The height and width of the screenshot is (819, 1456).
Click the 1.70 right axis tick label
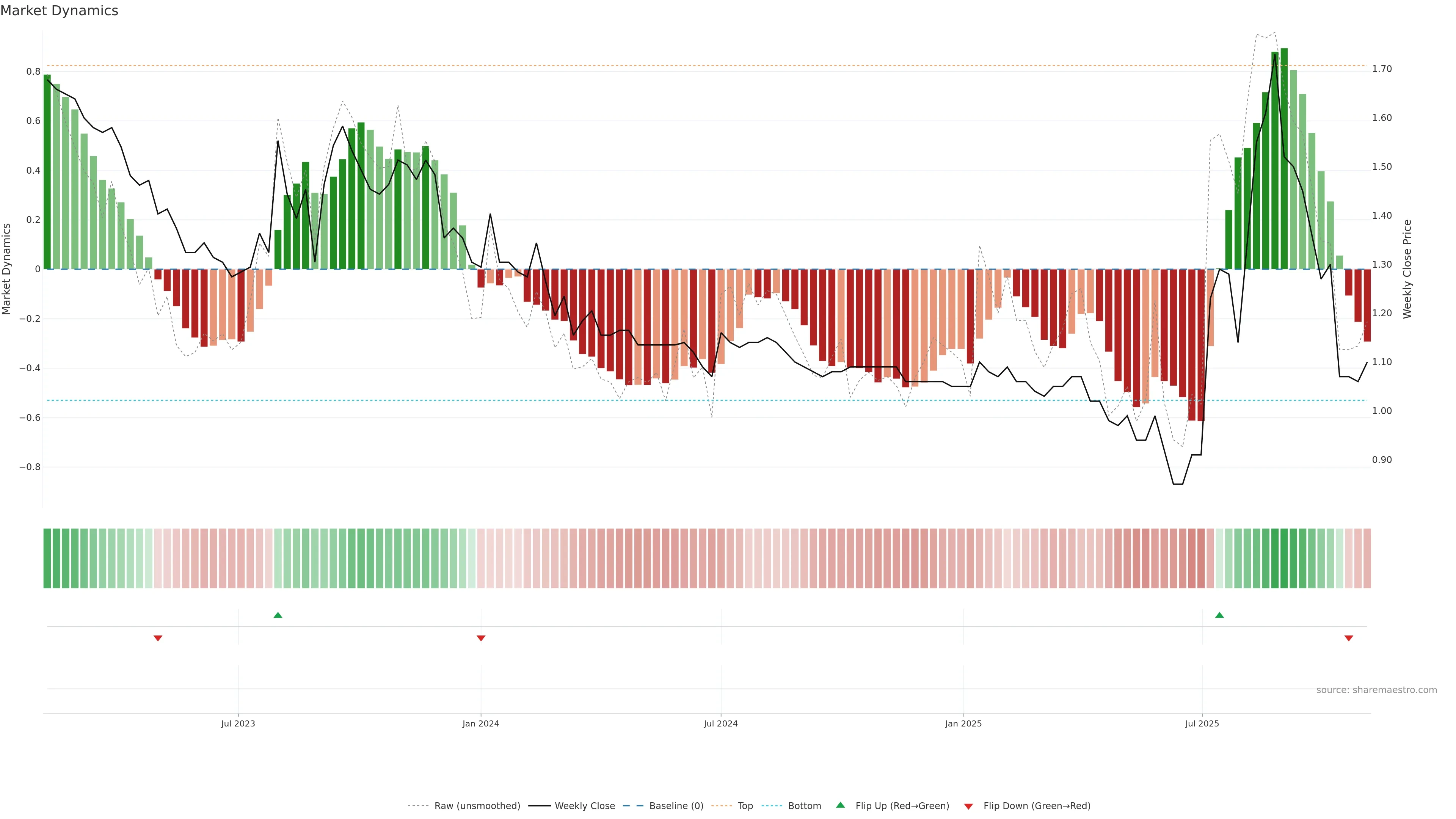click(x=1382, y=69)
